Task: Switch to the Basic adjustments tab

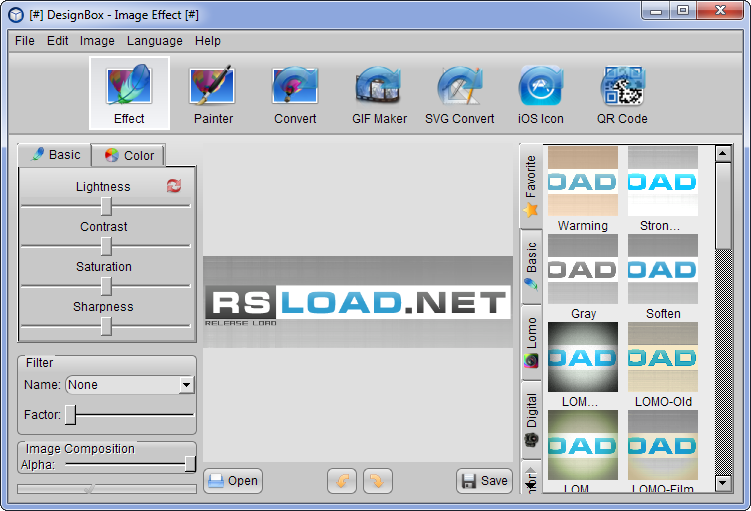Action: [x=55, y=155]
